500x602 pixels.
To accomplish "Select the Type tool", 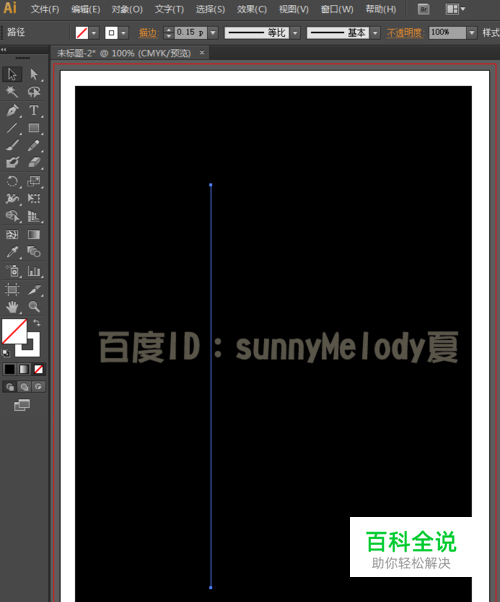I will coord(34,110).
